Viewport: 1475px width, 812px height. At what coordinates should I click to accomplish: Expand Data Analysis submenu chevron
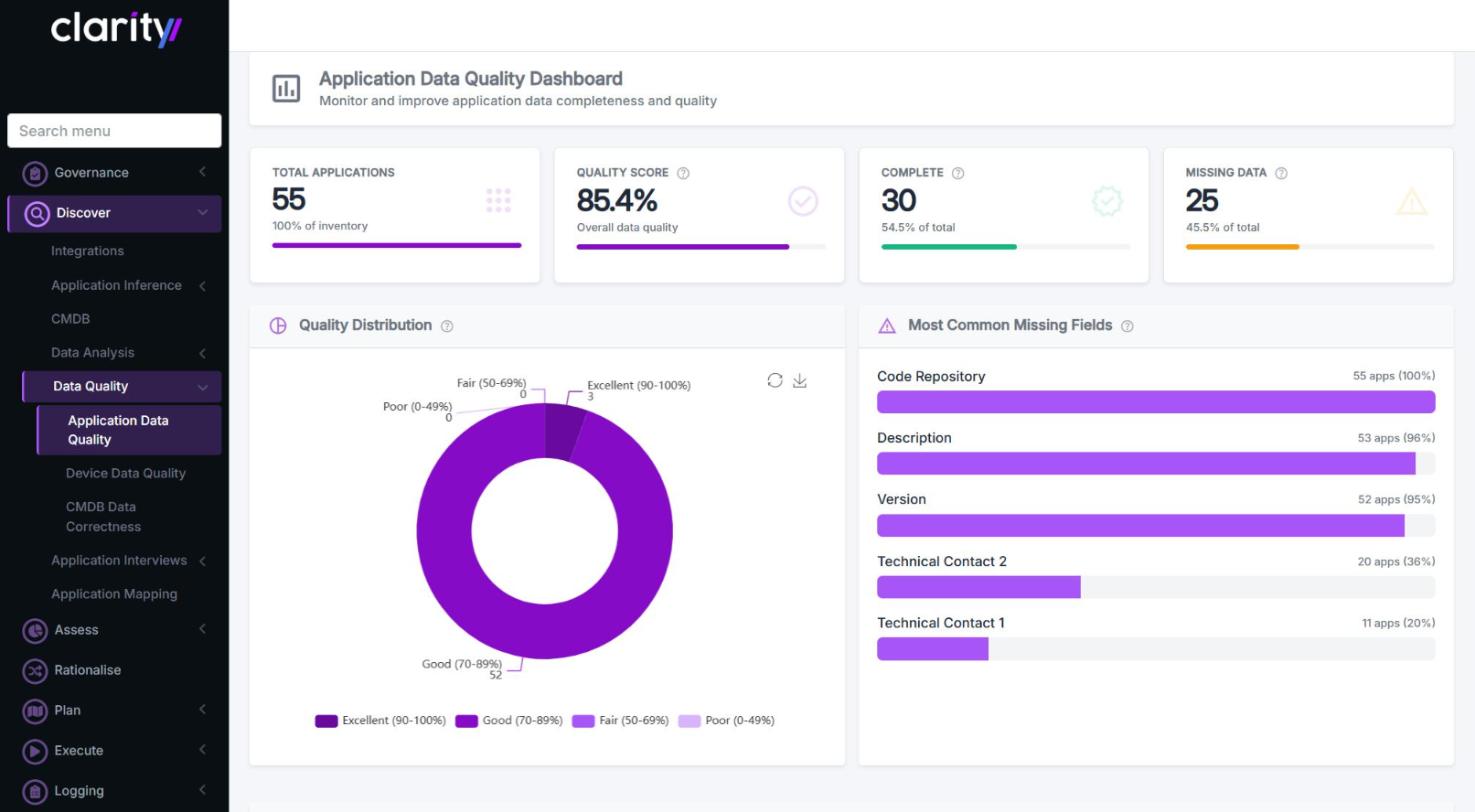point(202,353)
